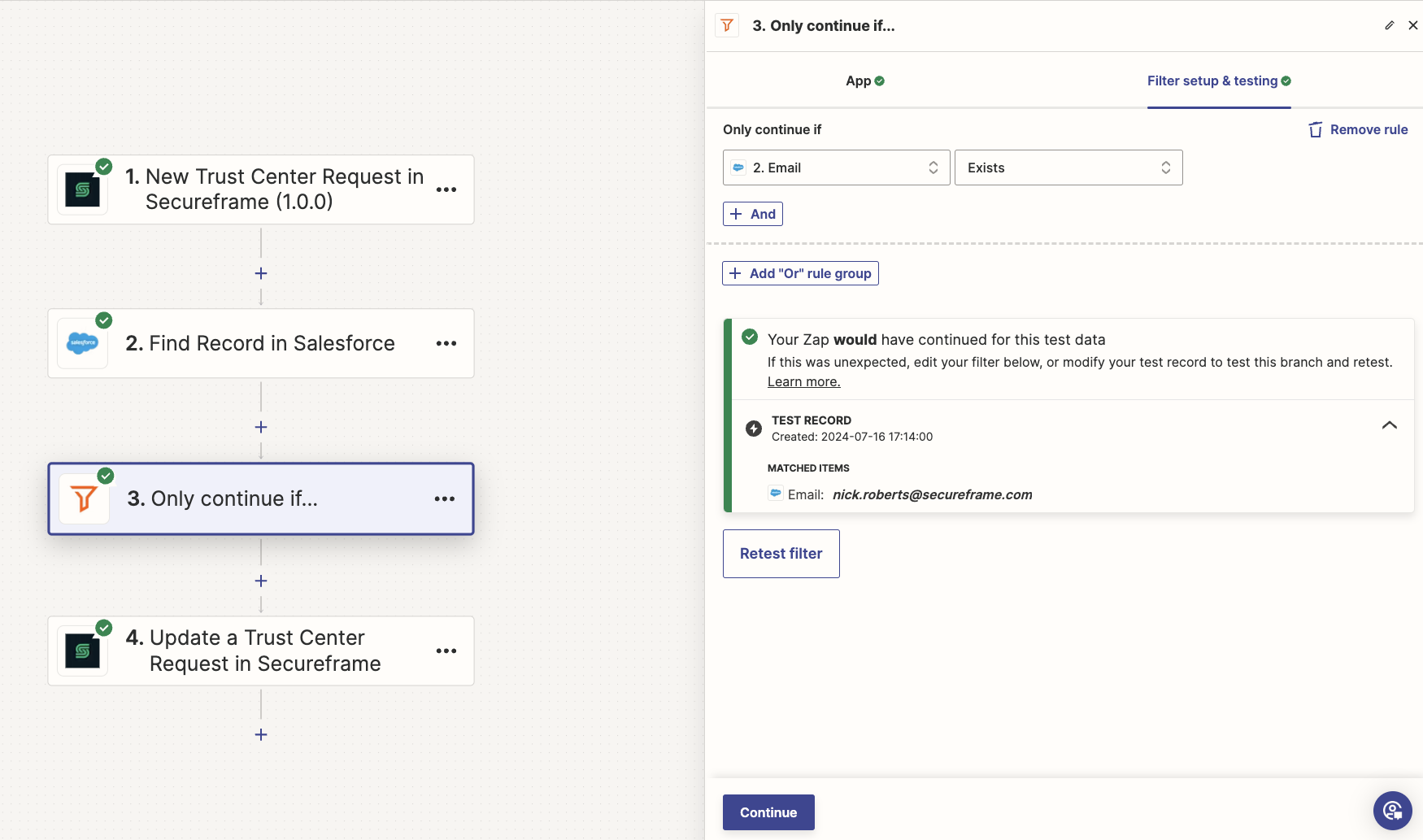The image size is (1423, 840).
Task: Open the three-dot menu for Update Trust Center step
Action: point(446,651)
